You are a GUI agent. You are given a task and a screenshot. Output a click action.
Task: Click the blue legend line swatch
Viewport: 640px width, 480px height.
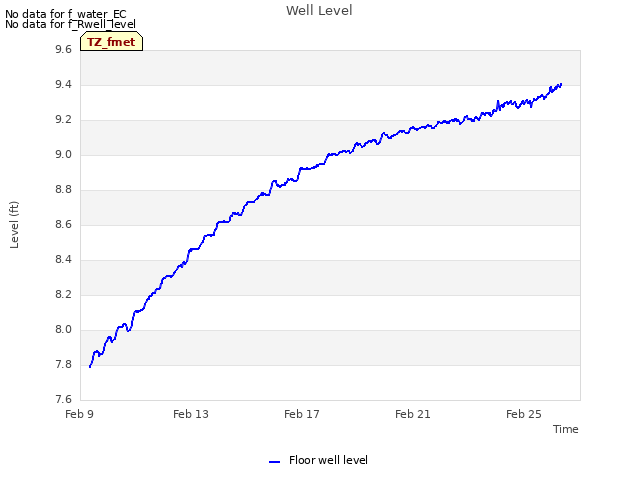274,462
